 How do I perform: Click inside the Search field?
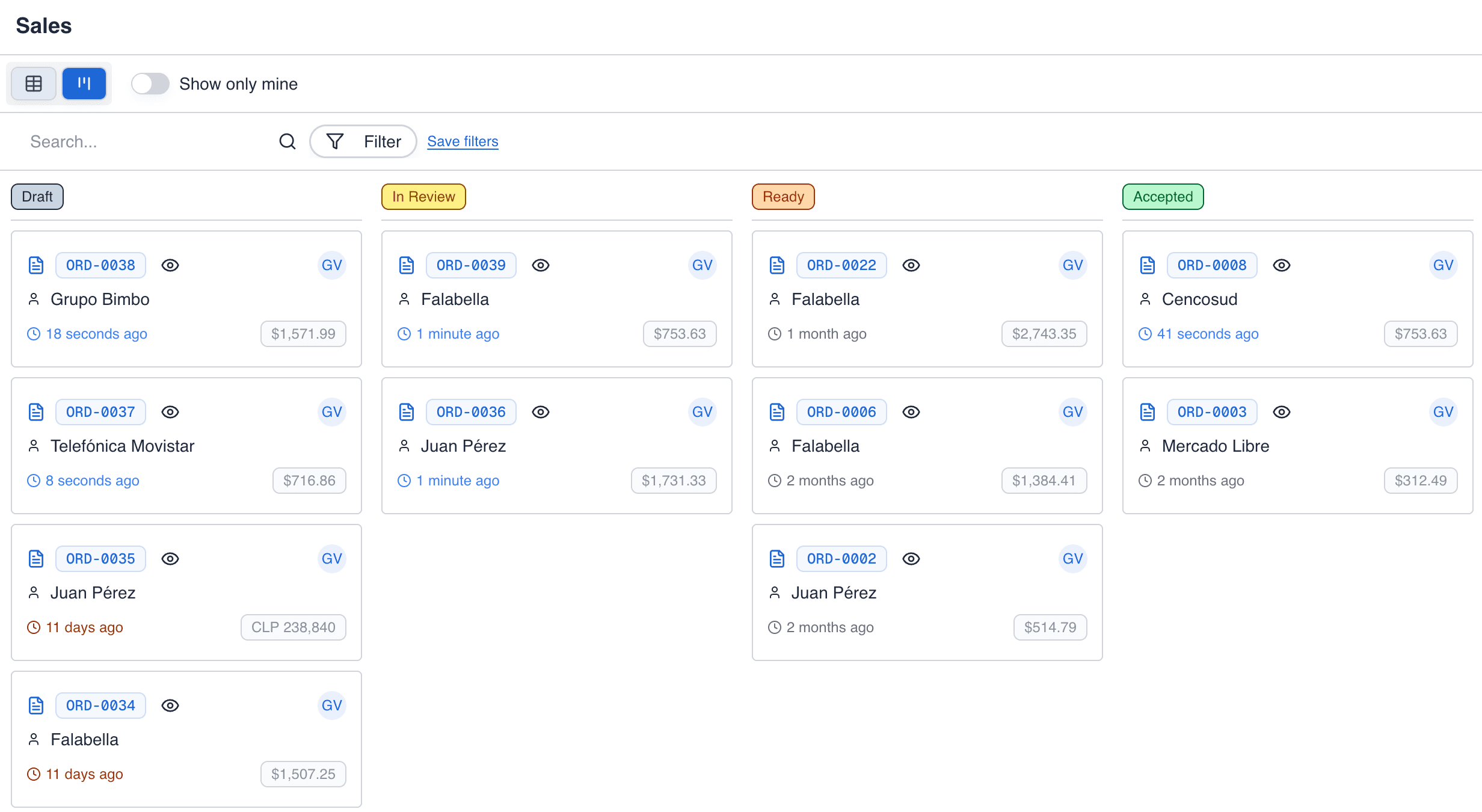[x=120, y=141]
